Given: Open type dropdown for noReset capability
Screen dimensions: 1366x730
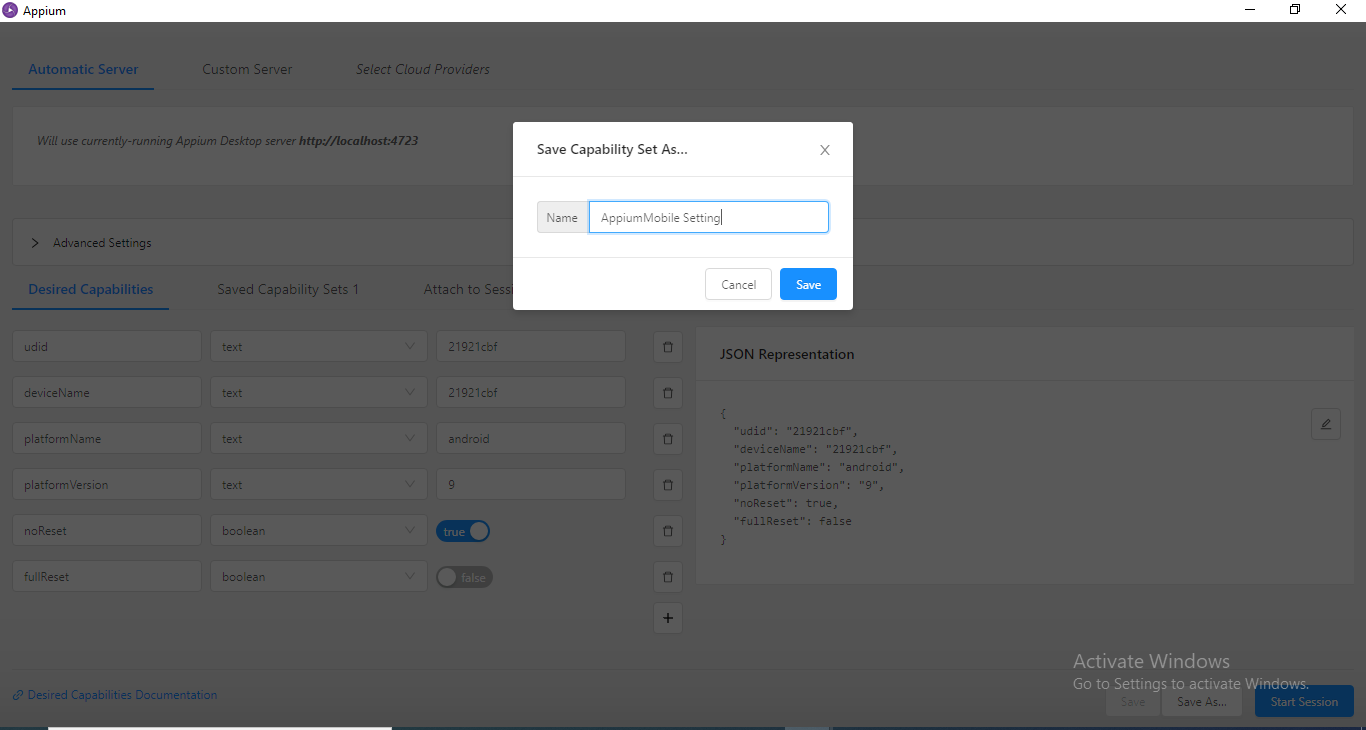Looking at the screenshot, I should pyautogui.click(x=318, y=531).
